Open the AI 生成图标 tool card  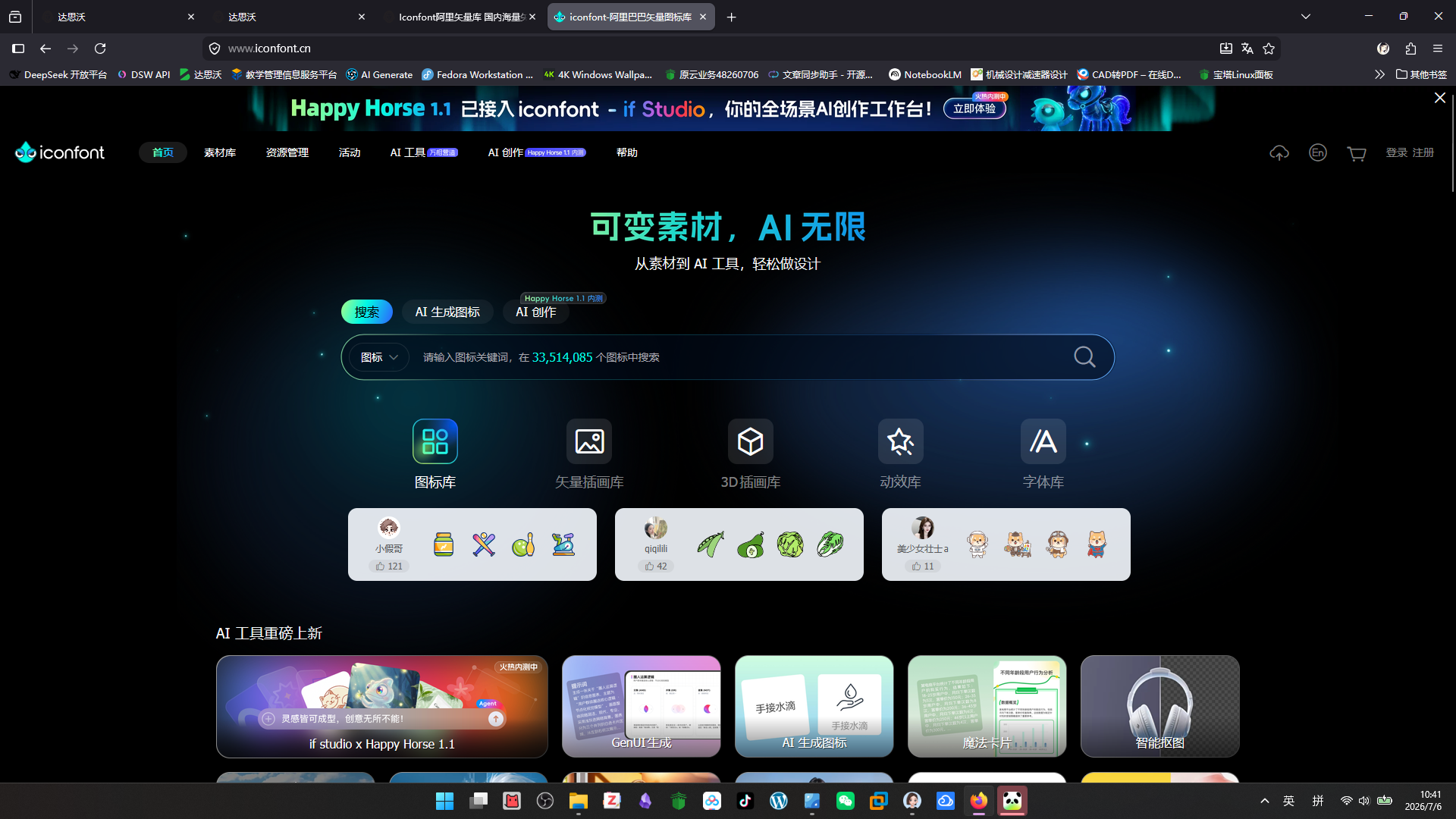(814, 707)
